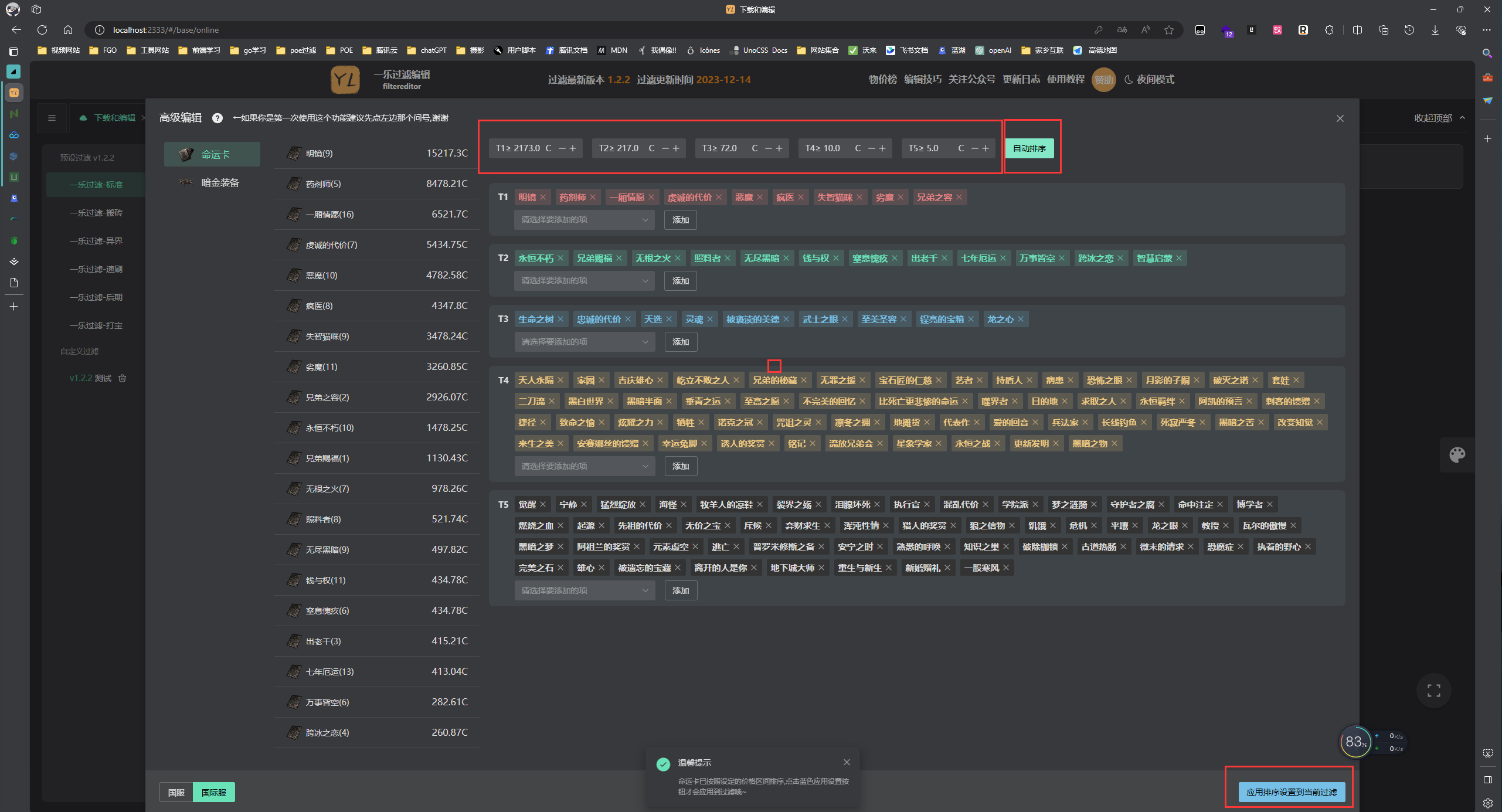Image resolution: width=1502 pixels, height=812 pixels.
Task: Switch to 国际服 server
Action: point(214,792)
